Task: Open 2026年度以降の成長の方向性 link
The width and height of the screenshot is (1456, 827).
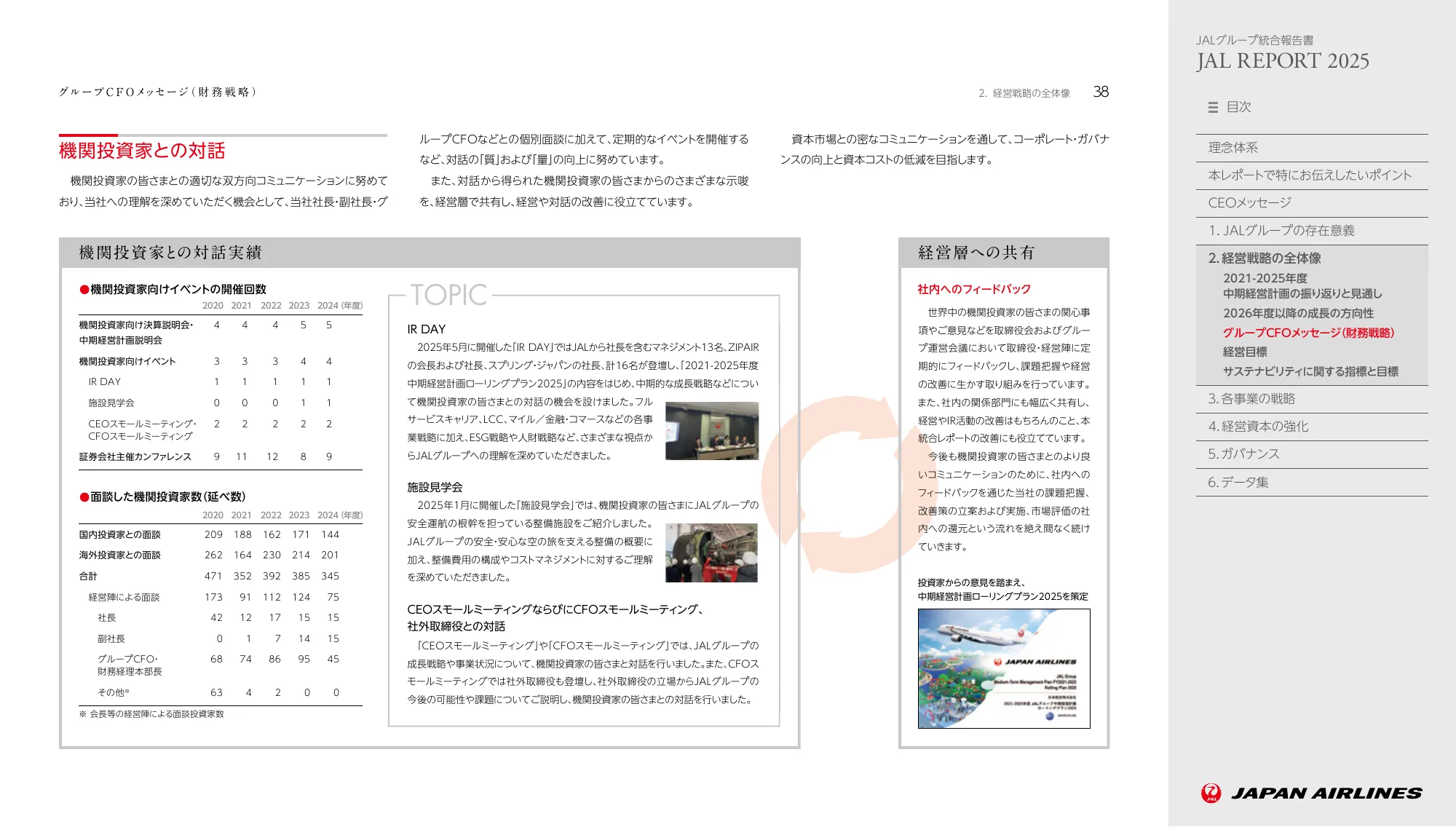Action: (1298, 313)
